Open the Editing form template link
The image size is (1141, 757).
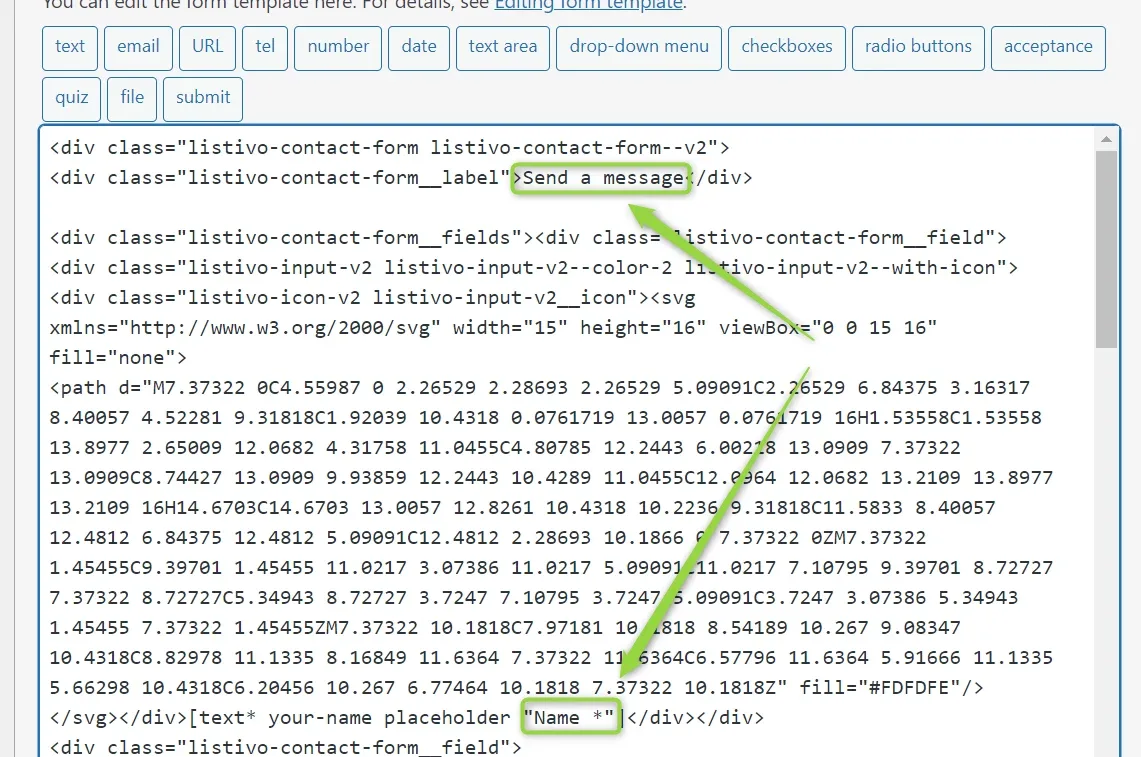click(589, 4)
